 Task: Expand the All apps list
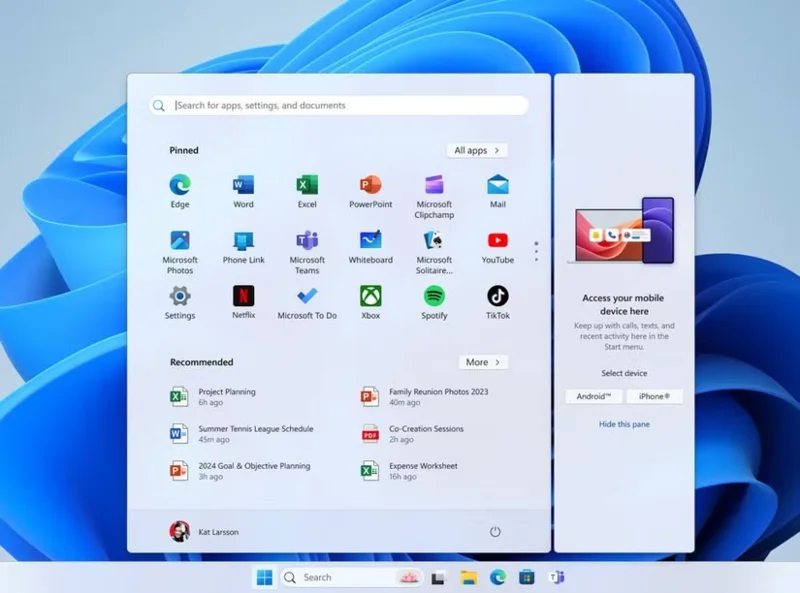point(477,149)
